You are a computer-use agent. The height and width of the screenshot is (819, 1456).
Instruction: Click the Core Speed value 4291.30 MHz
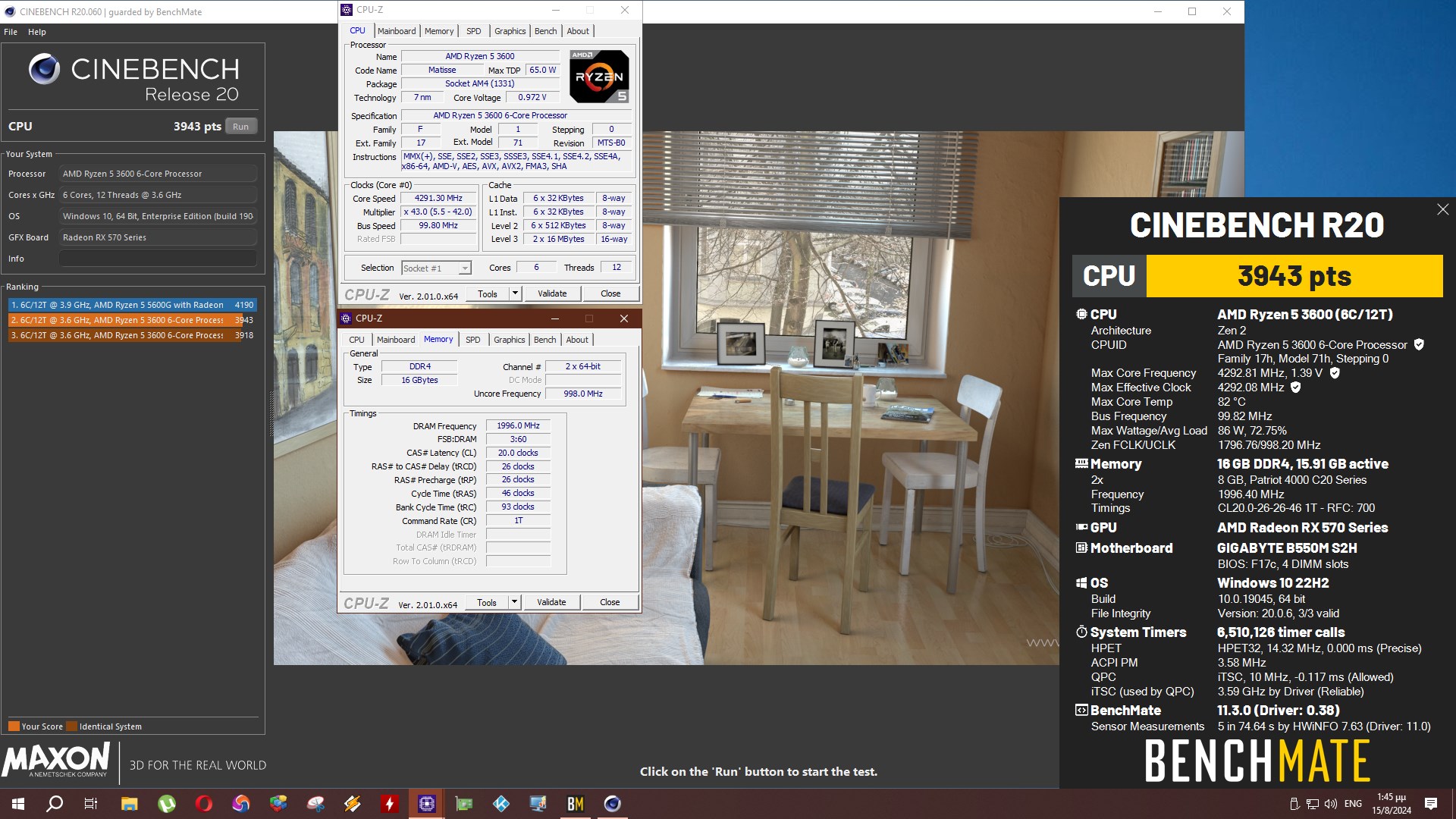[438, 199]
